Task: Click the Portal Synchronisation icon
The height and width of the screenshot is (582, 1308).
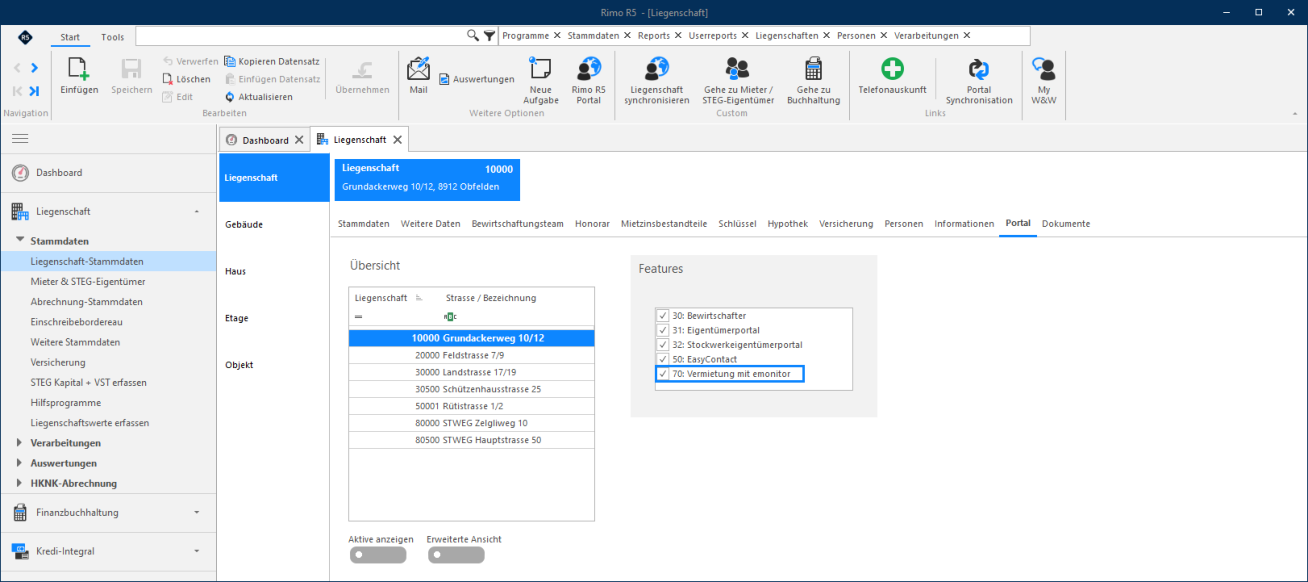Action: (x=979, y=67)
